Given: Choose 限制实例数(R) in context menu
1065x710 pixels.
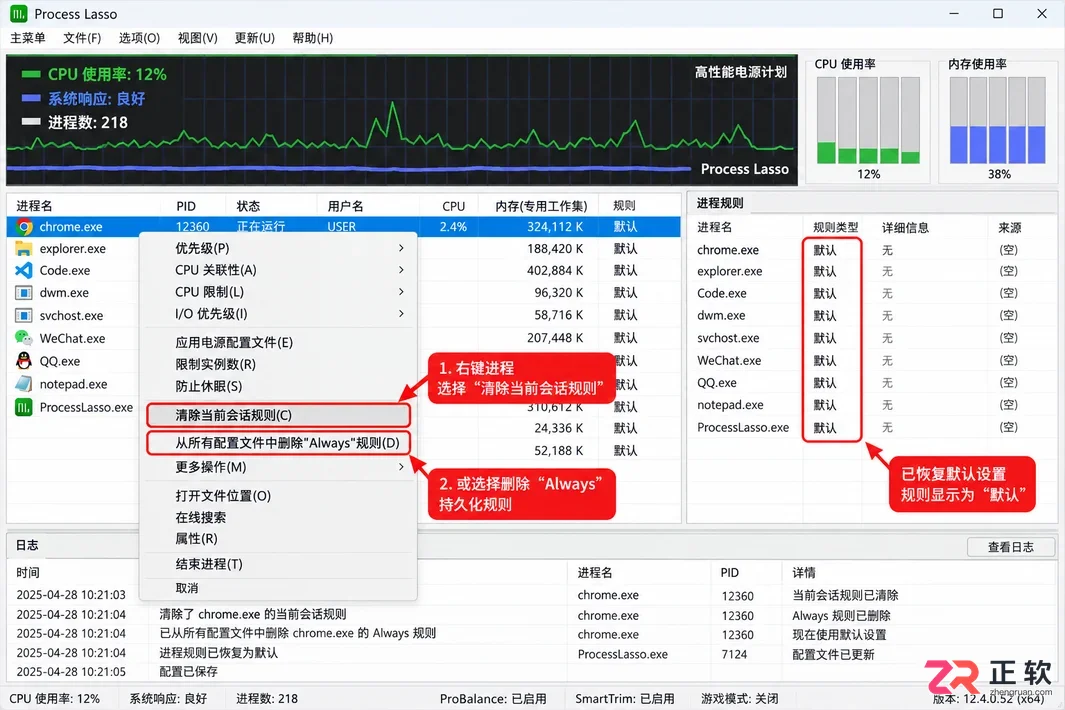Looking at the screenshot, I should pyautogui.click(x=278, y=364).
